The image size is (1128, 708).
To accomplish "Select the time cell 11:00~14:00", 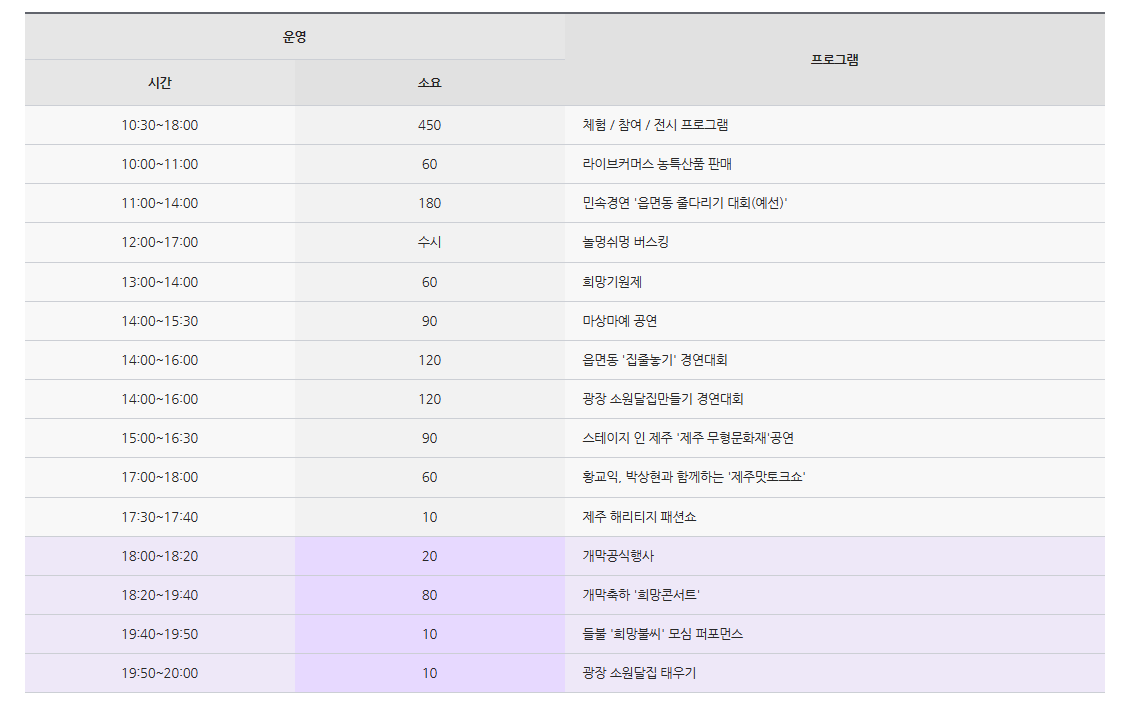I will (x=160, y=203).
